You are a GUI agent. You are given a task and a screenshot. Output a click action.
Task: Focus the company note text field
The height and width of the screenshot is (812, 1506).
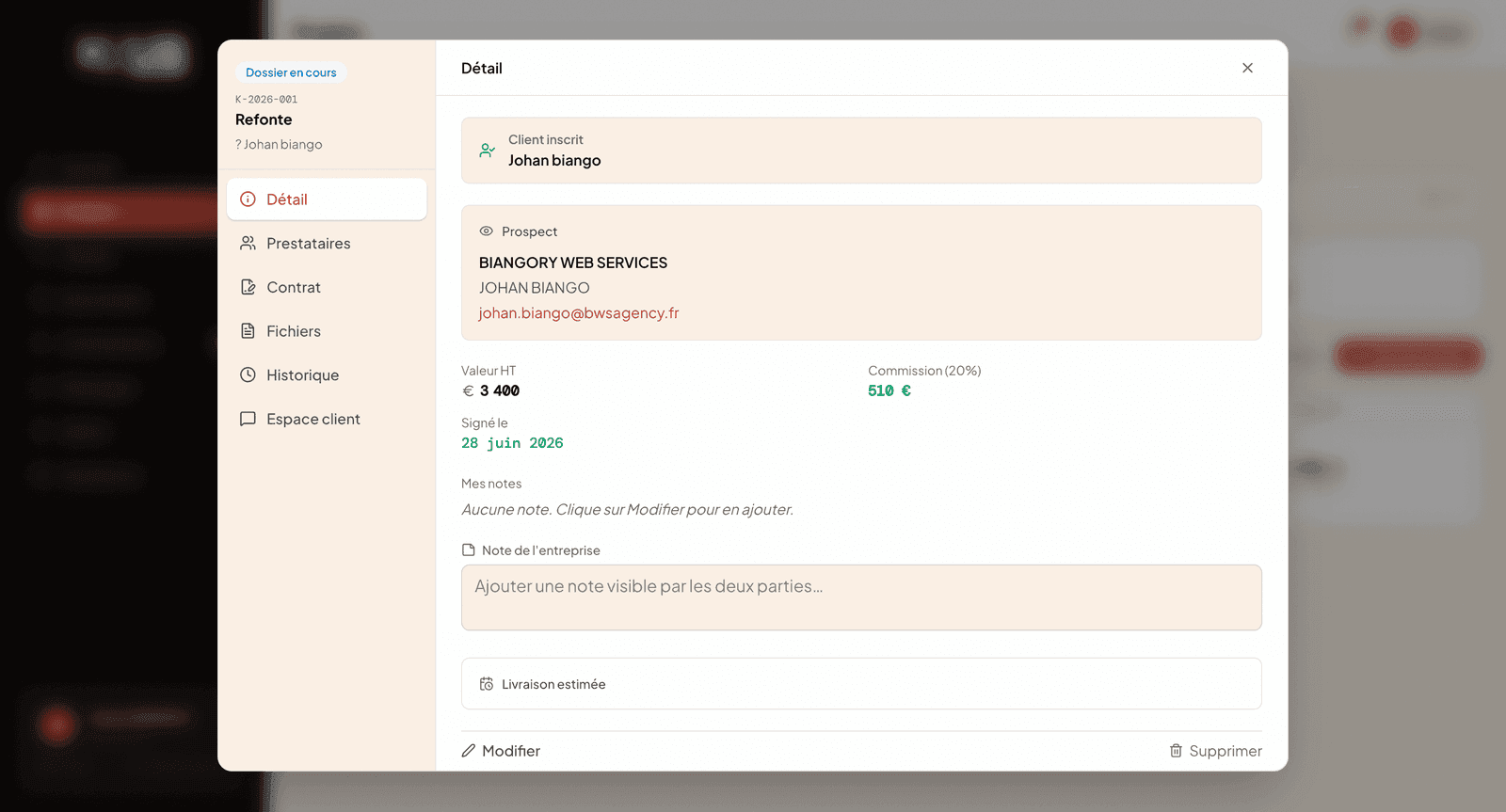pyautogui.click(x=861, y=597)
